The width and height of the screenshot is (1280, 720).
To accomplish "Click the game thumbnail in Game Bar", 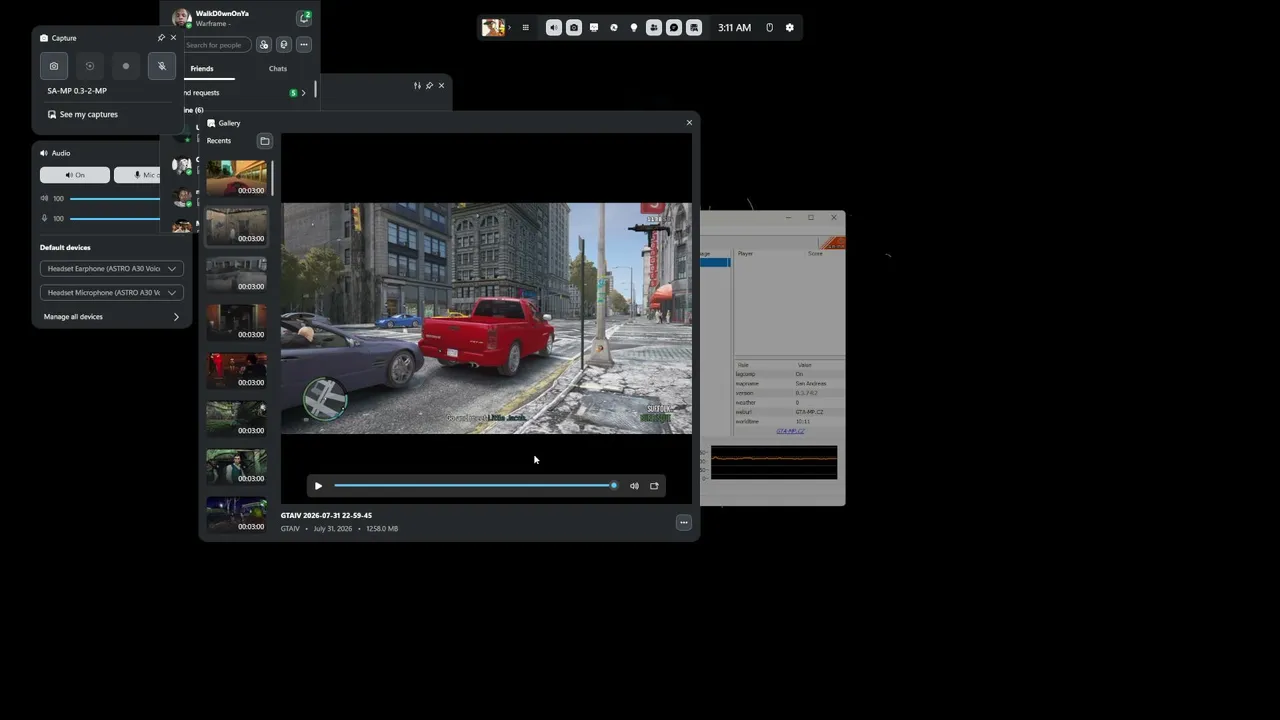I will coord(493,28).
